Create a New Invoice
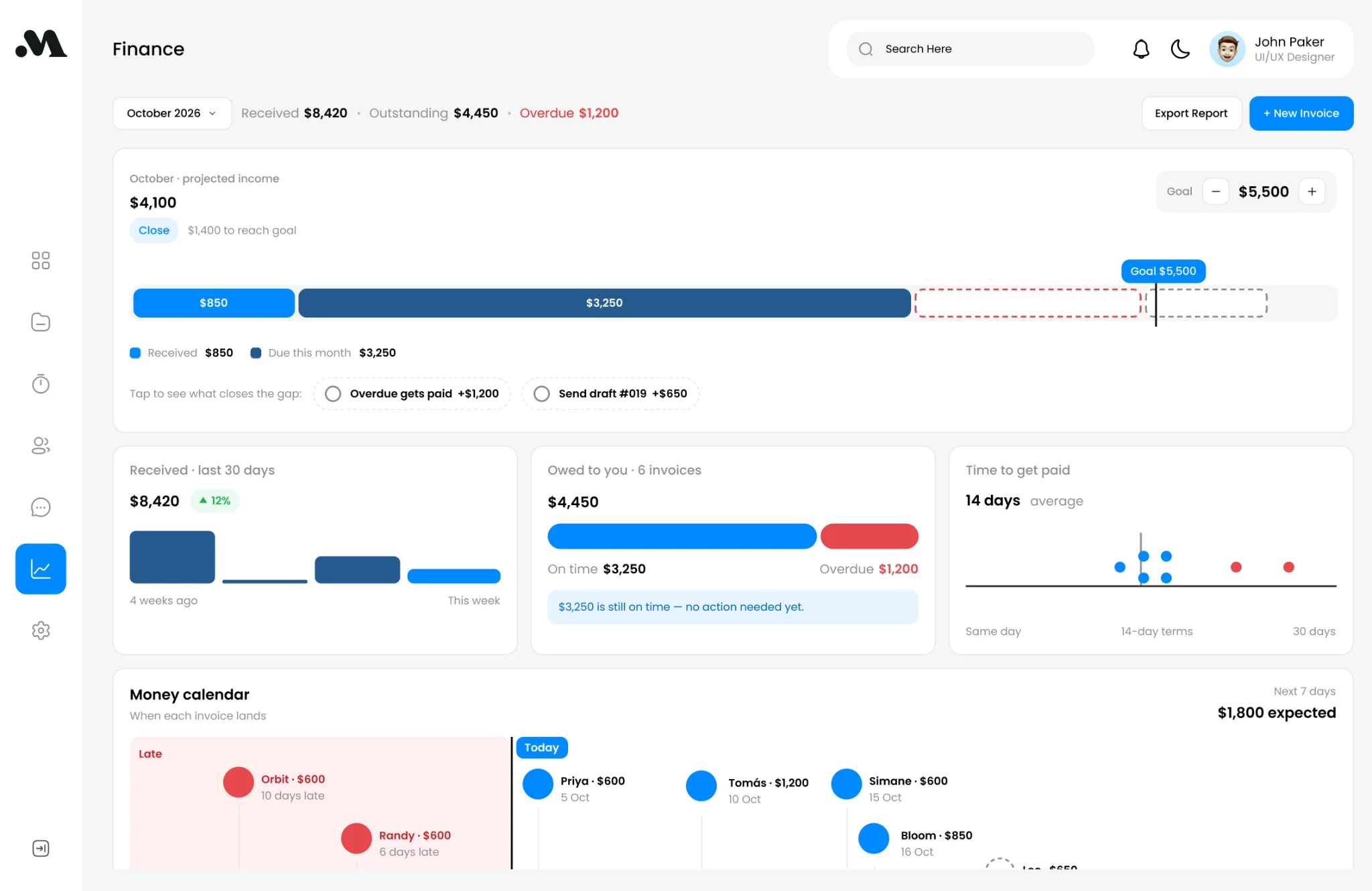 tap(1301, 113)
